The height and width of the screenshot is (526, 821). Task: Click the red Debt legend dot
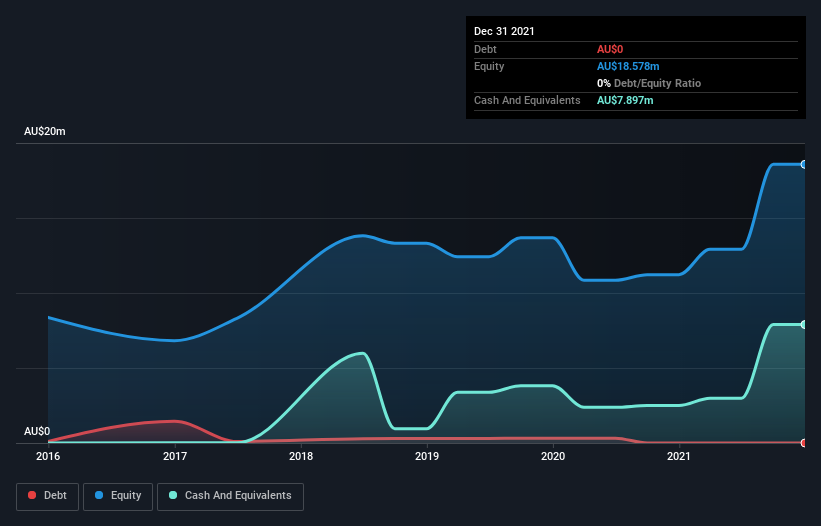tap(32, 495)
